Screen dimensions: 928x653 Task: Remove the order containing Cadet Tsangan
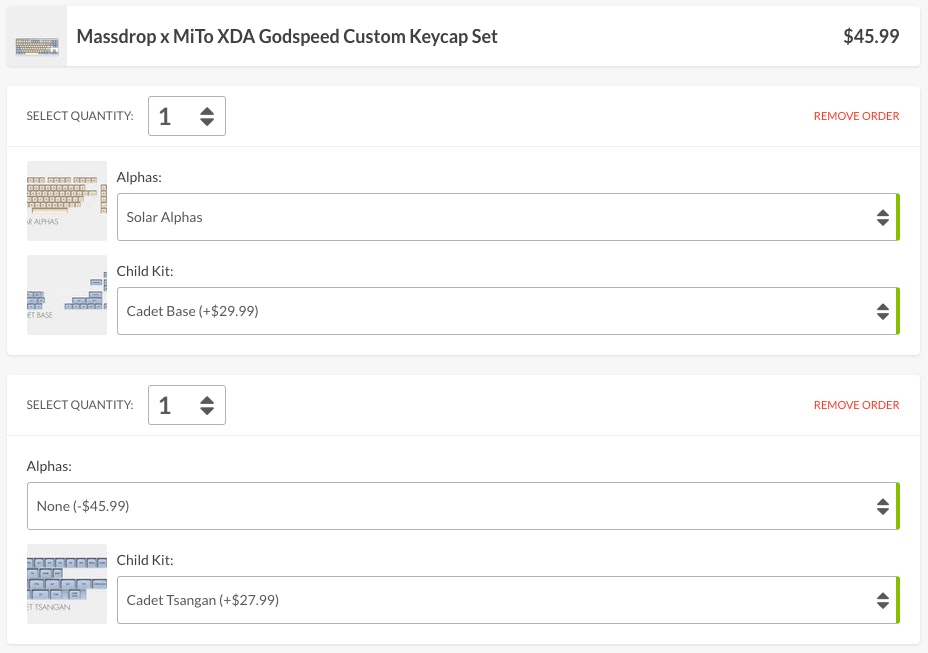tap(856, 405)
